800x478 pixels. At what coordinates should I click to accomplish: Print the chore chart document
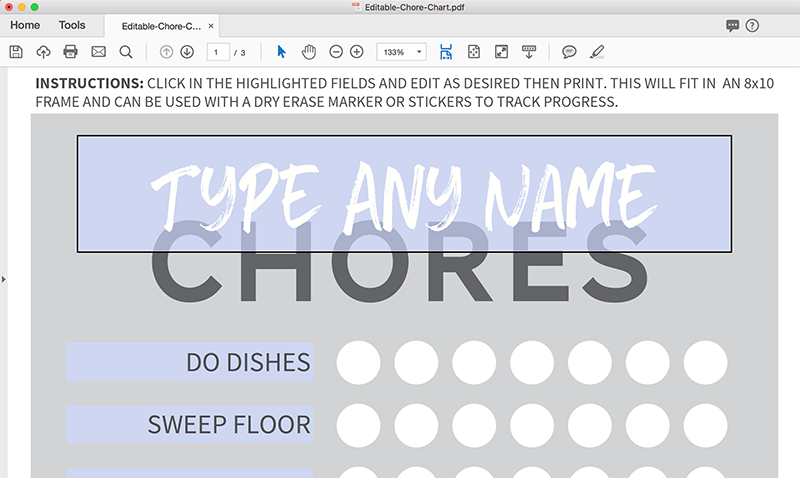coord(70,52)
